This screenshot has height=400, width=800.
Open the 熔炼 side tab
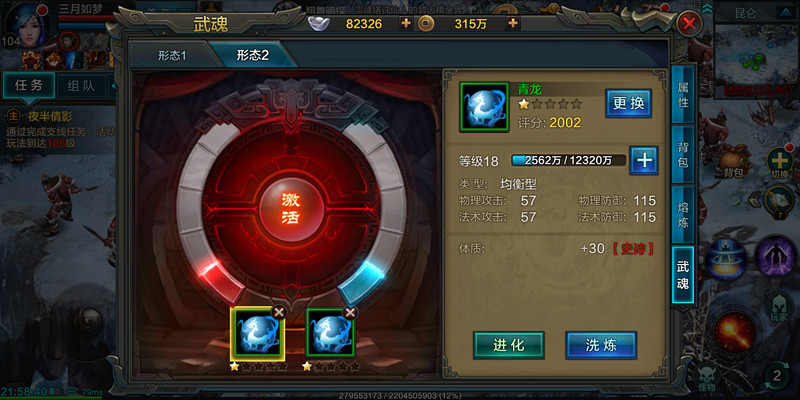click(x=683, y=215)
